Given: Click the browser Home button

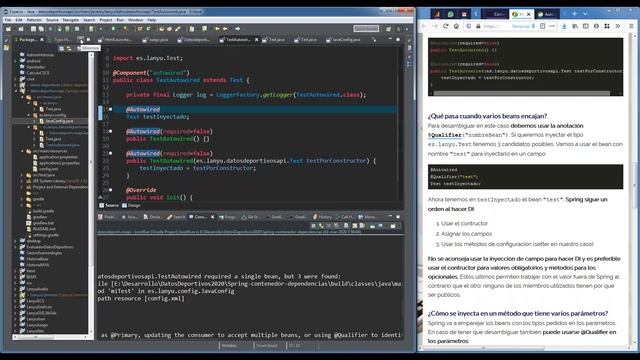Looking at the screenshot, I should [x=456, y=26].
